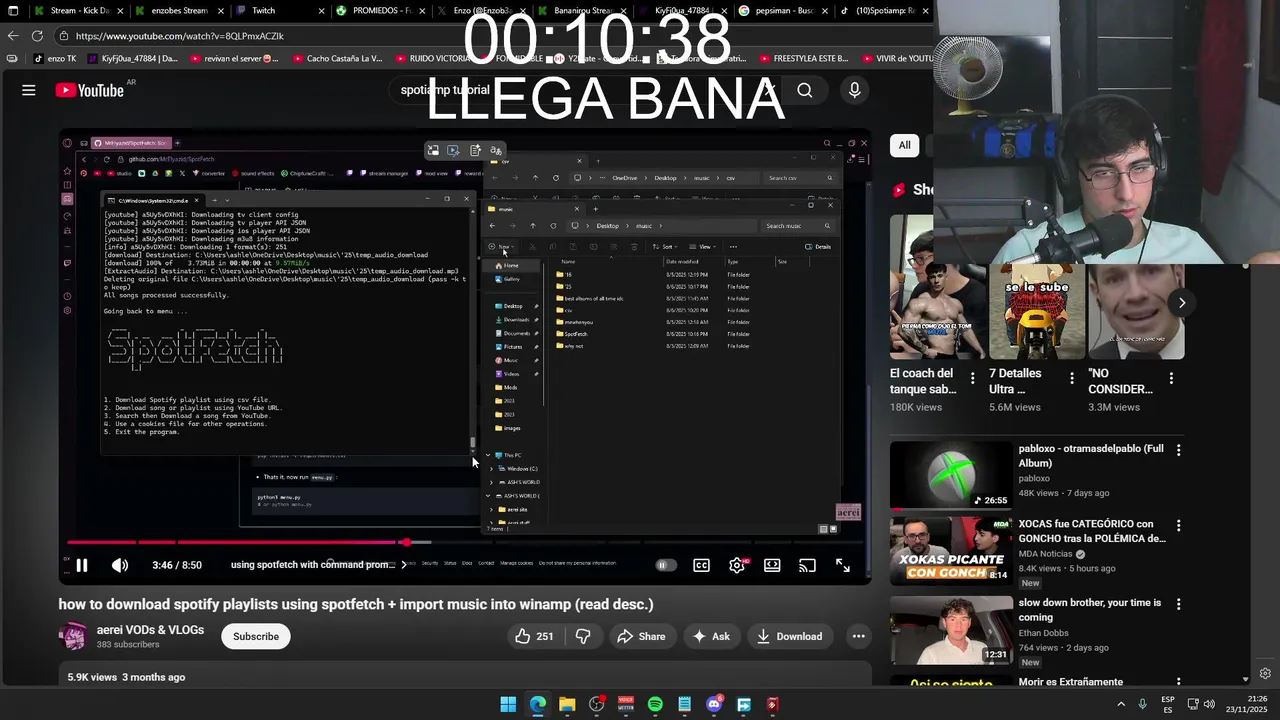This screenshot has height=720, width=1280.
Task: Switch to theater mode
Action: coord(772,565)
